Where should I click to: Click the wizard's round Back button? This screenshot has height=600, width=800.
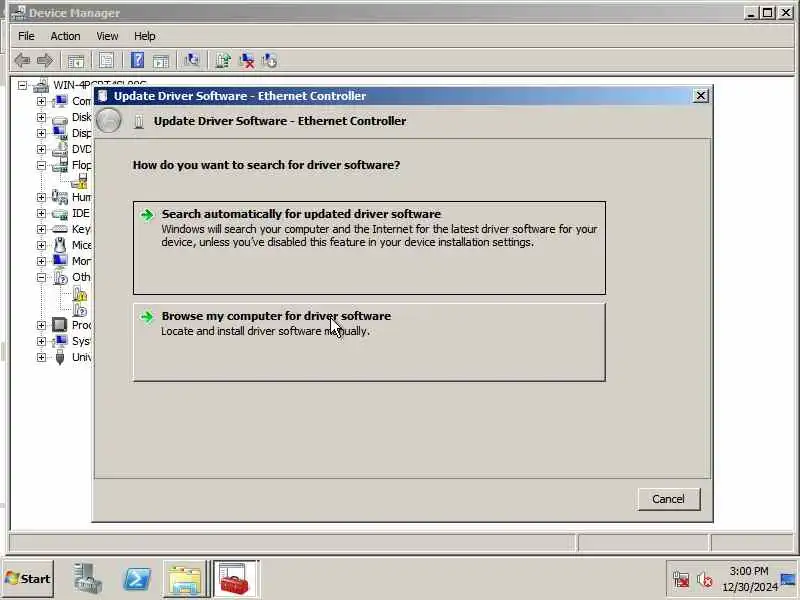click(x=109, y=121)
